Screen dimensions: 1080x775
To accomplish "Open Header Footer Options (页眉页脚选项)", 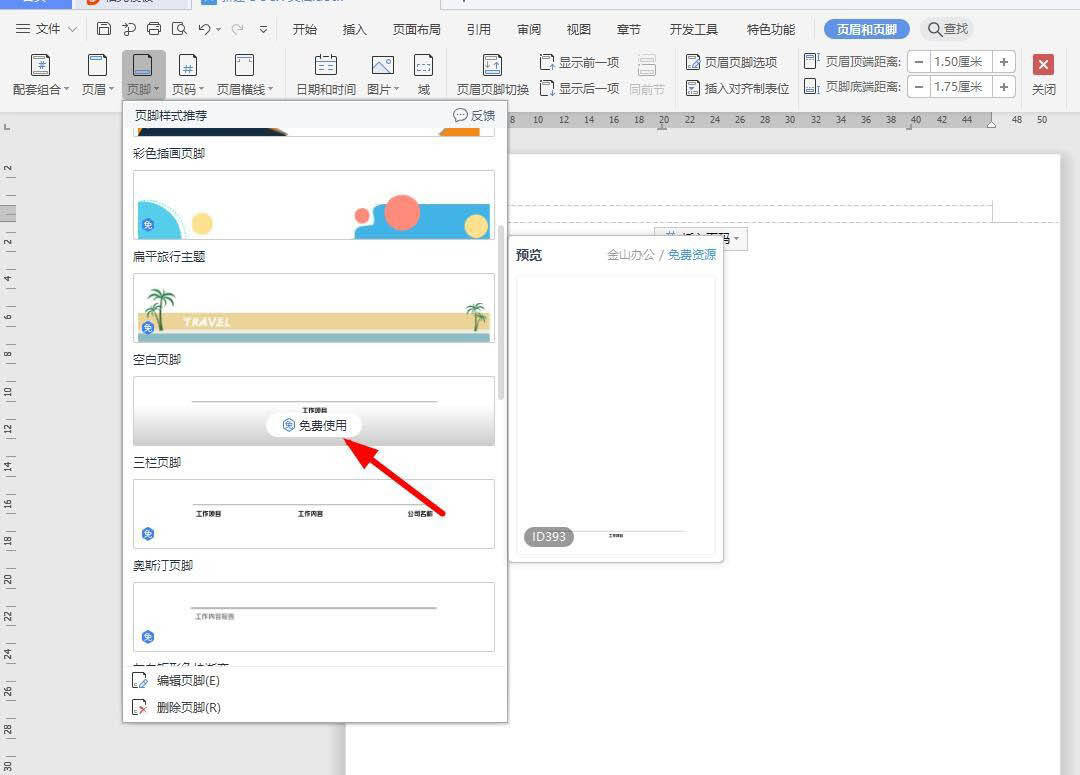I will click(731, 62).
